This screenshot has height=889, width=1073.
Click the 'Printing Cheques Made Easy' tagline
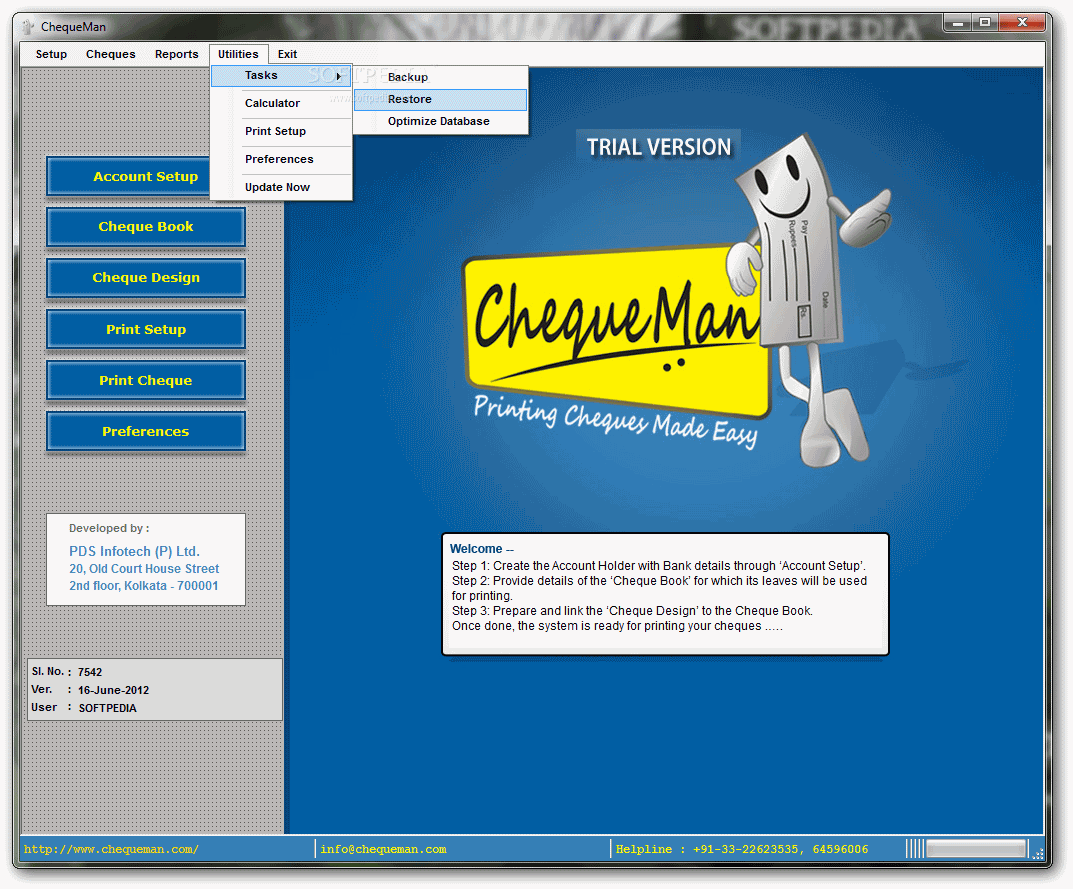coord(616,421)
